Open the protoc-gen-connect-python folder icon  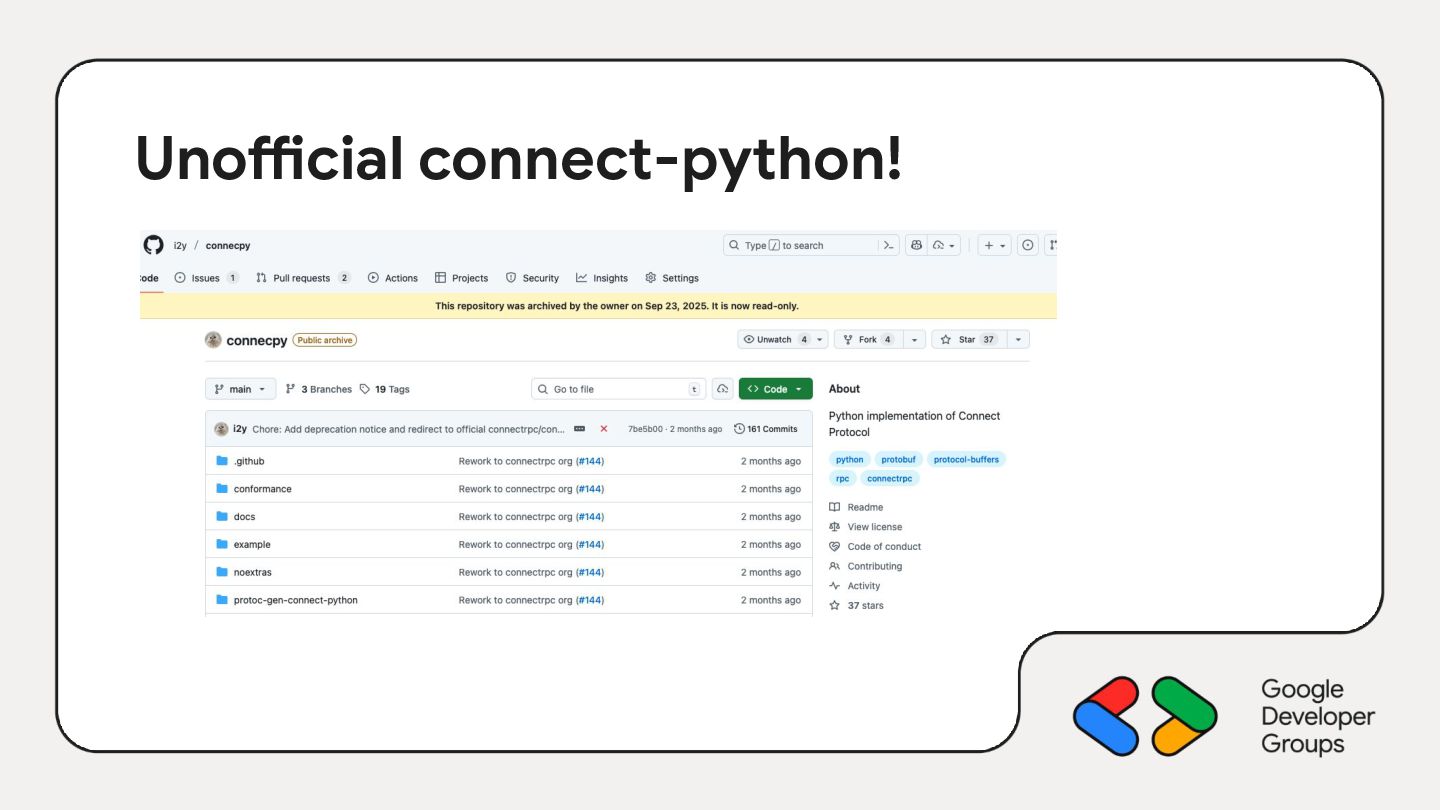tap(222, 600)
